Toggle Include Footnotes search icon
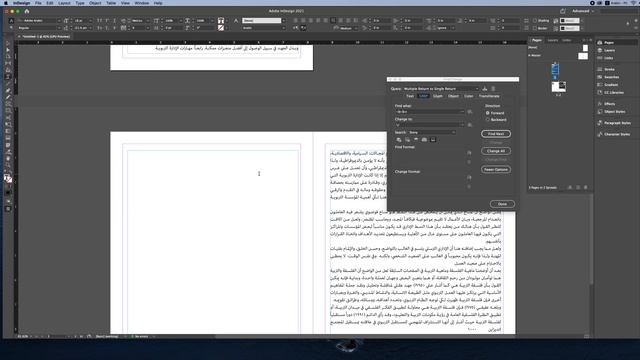Viewport: 640px width, 360px height. [433, 140]
